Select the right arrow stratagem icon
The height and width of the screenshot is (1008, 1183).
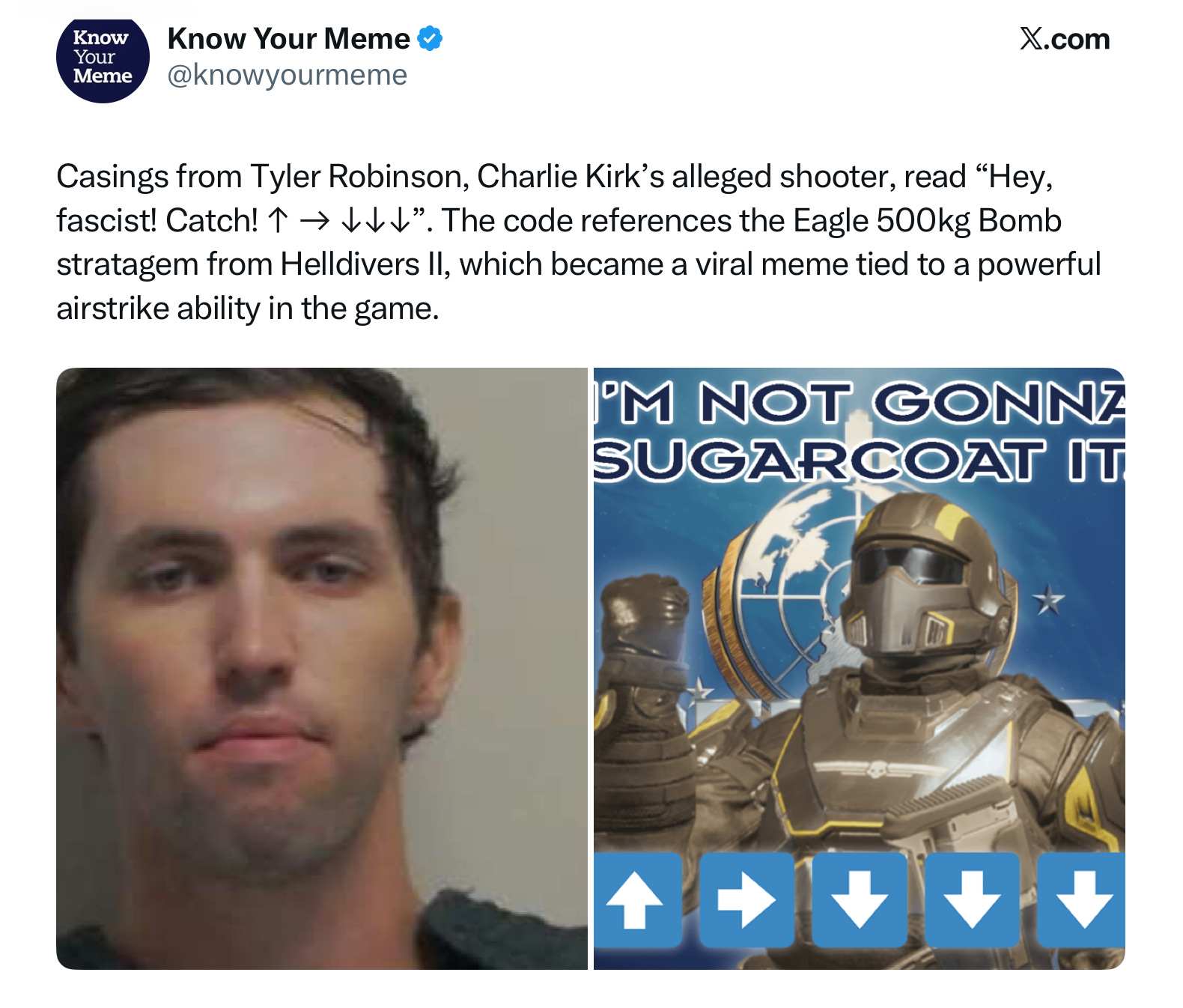746,899
